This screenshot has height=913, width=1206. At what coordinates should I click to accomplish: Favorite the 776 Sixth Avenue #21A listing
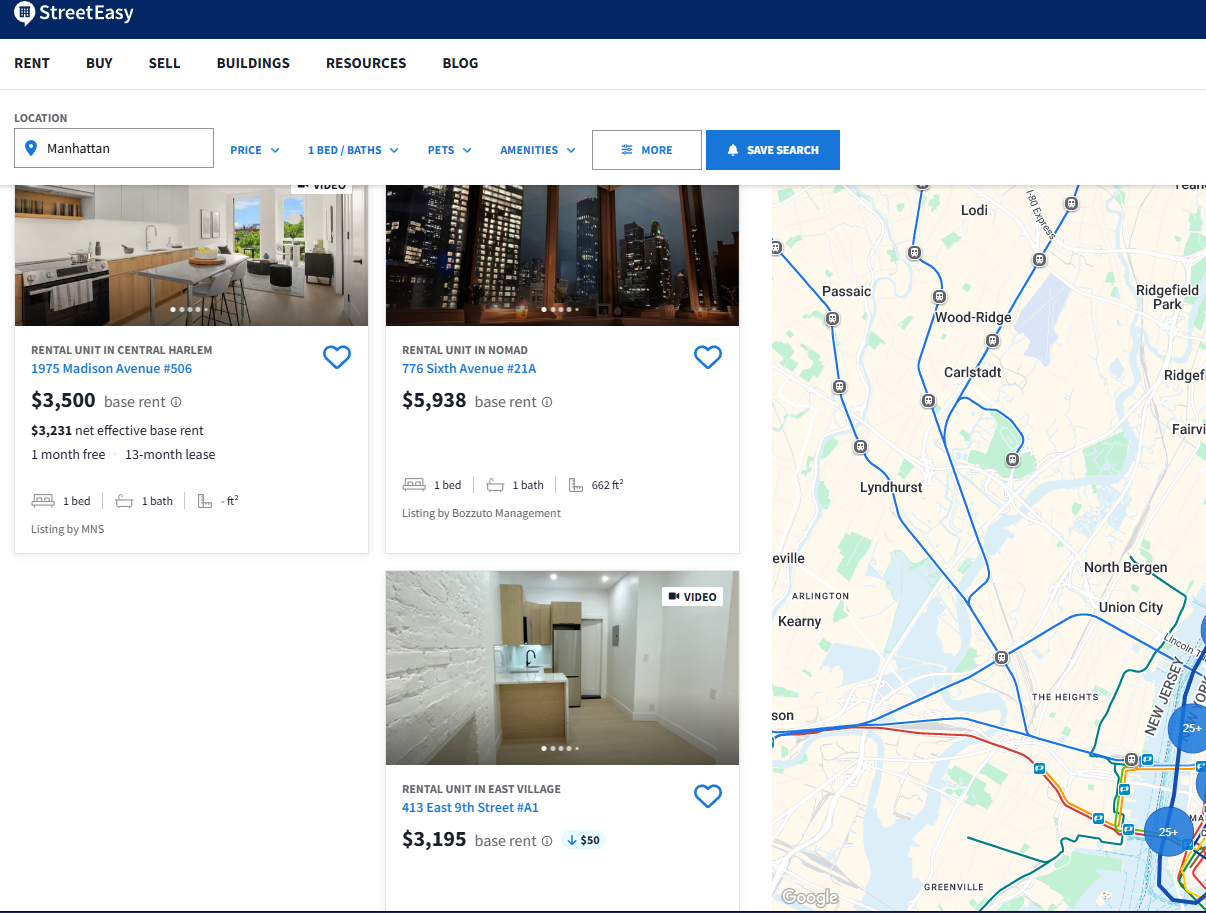coord(708,357)
